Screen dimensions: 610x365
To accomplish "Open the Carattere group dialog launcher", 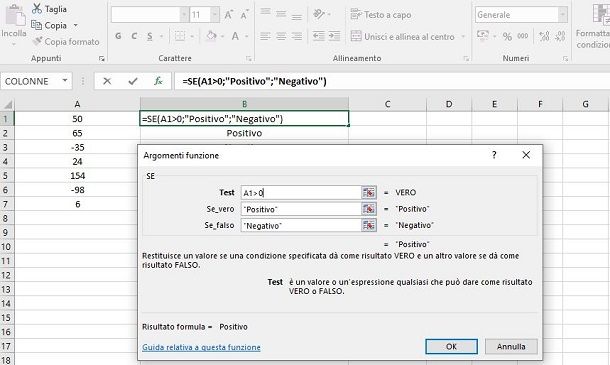I will pyautogui.click(x=249, y=59).
